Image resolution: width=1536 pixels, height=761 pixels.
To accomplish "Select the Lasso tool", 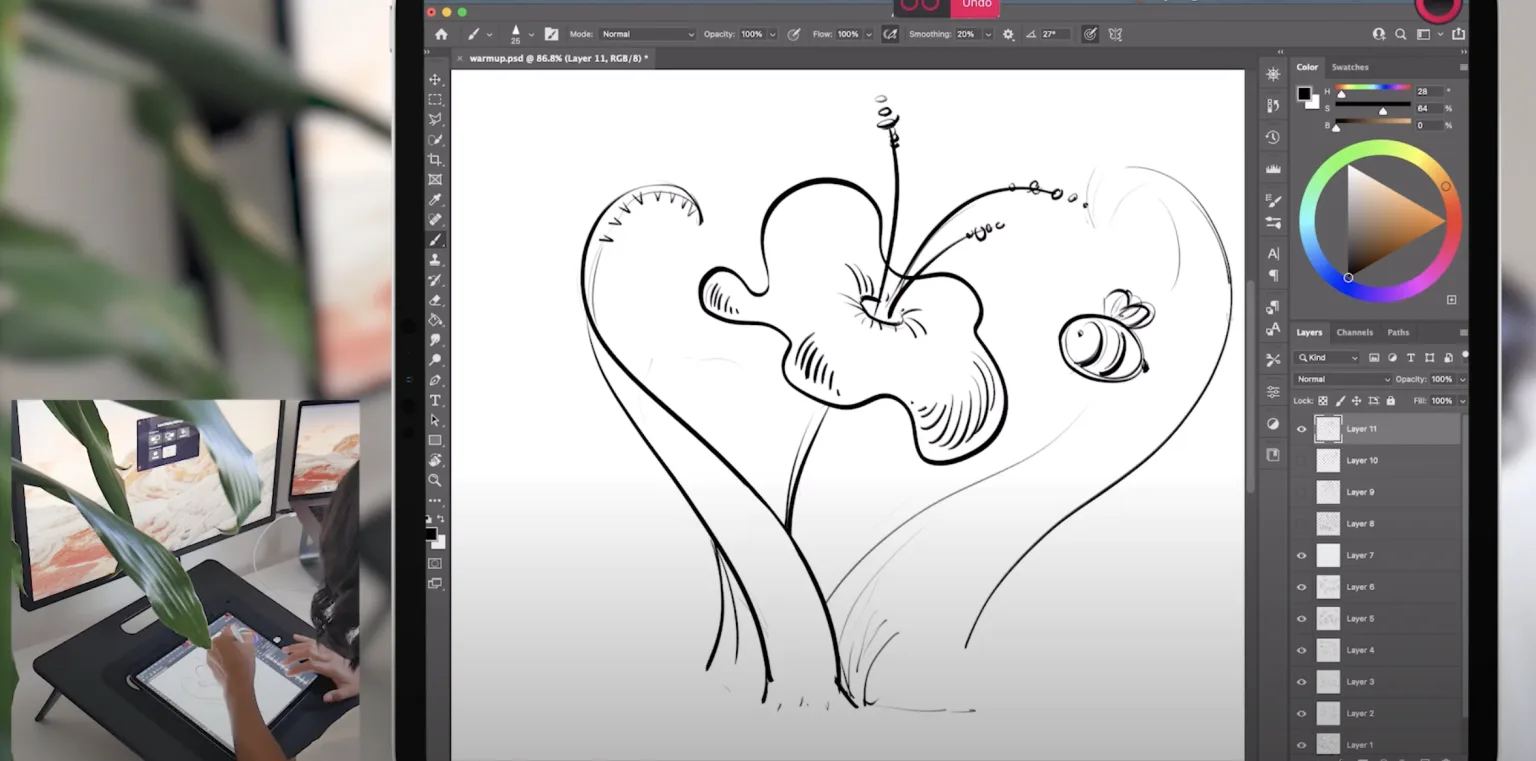I will pyautogui.click(x=435, y=120).
